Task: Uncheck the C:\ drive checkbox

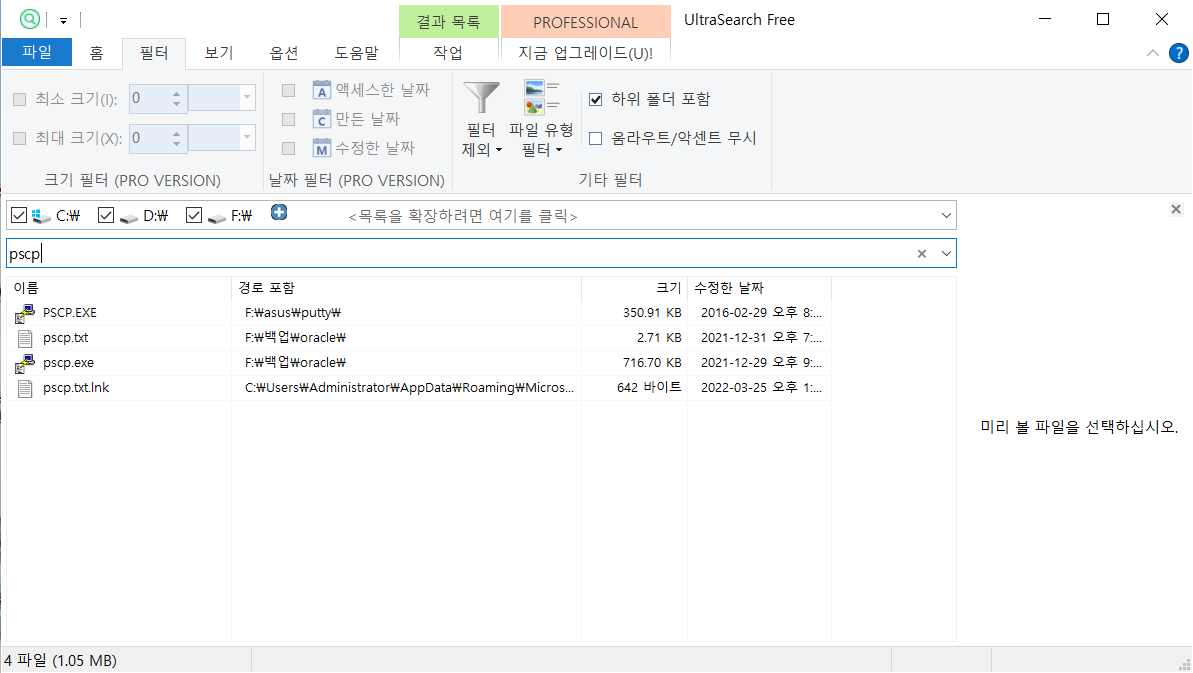Action: coord(19,215)
